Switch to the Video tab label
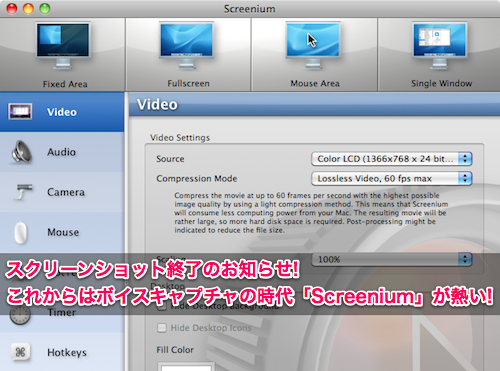The height and width of the screenshot is (371, 500). (62, 112)
